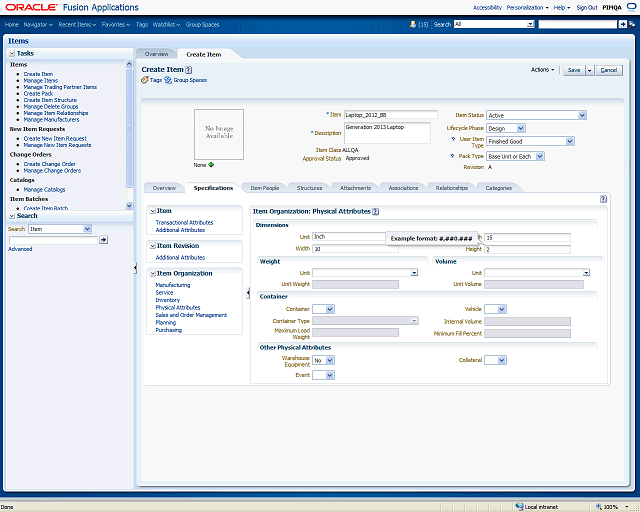640x512 pixels.
Task: Open the Actions menu
Action: point(542,70)
